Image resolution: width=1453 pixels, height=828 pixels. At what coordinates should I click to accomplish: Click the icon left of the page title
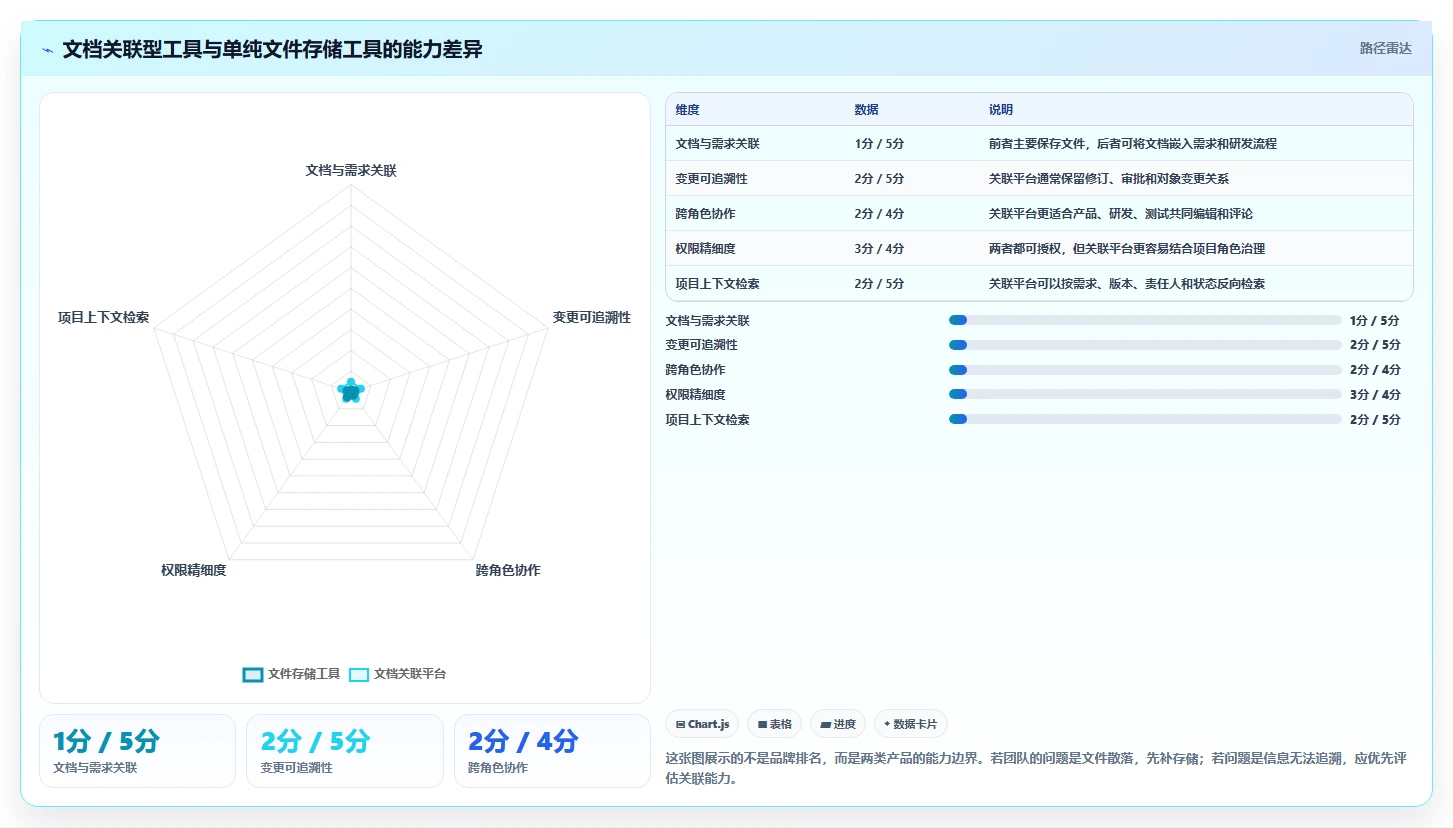click(x=48, y=50)
